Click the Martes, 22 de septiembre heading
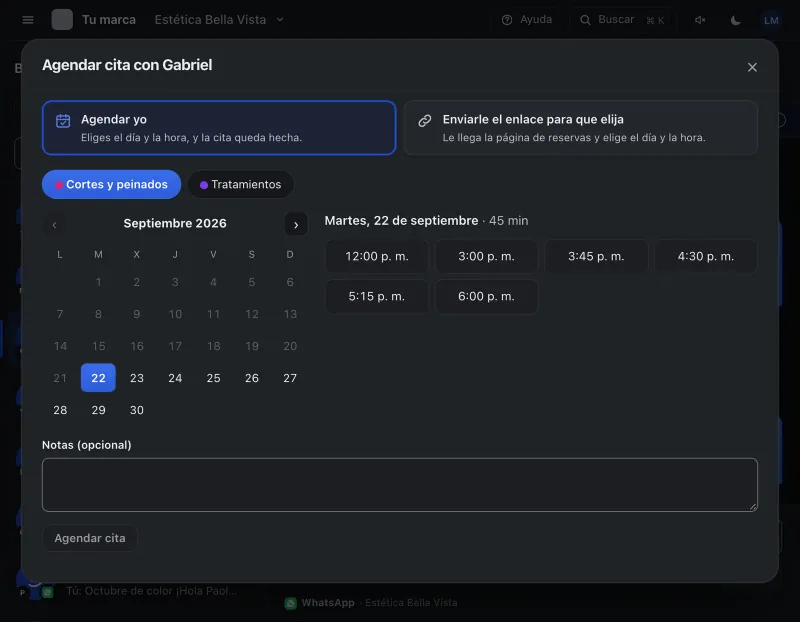This screenshot has width=800, height=622. click(x=402, y=220)
